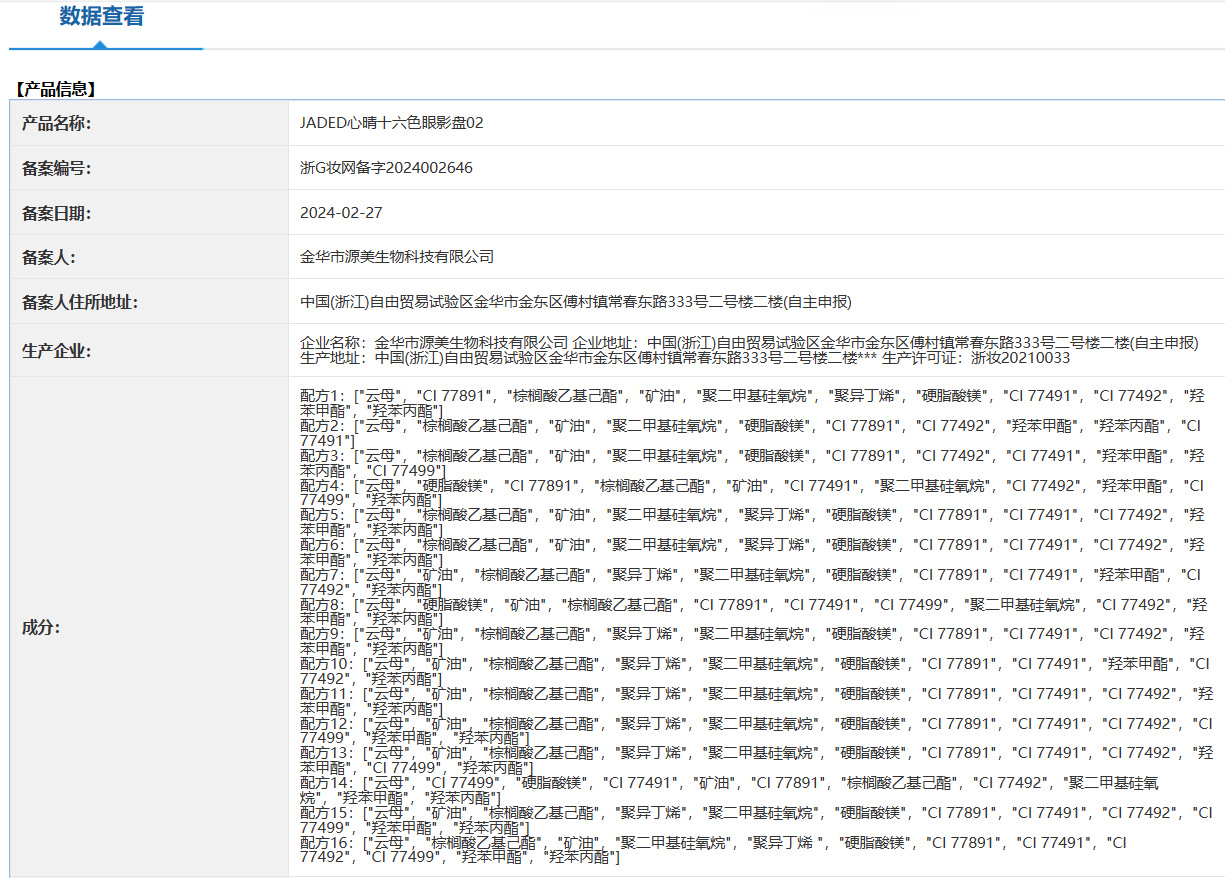The image size is (1225, 878).
Task: Click the 配方2 ingredient line
Action: click(751, 433)
